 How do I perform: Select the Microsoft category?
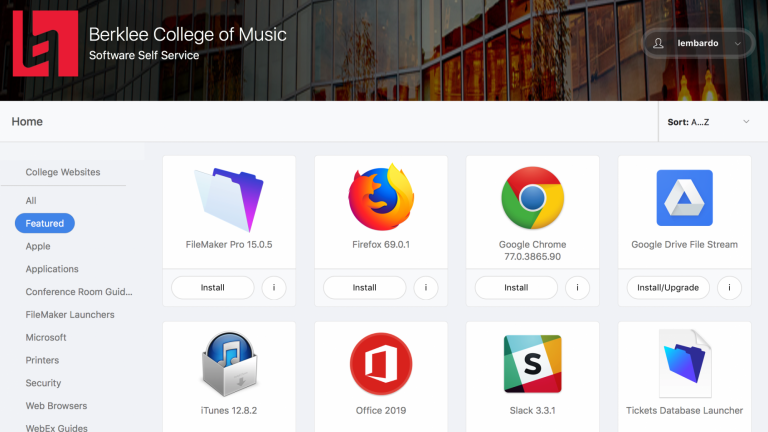pos(46,337)
